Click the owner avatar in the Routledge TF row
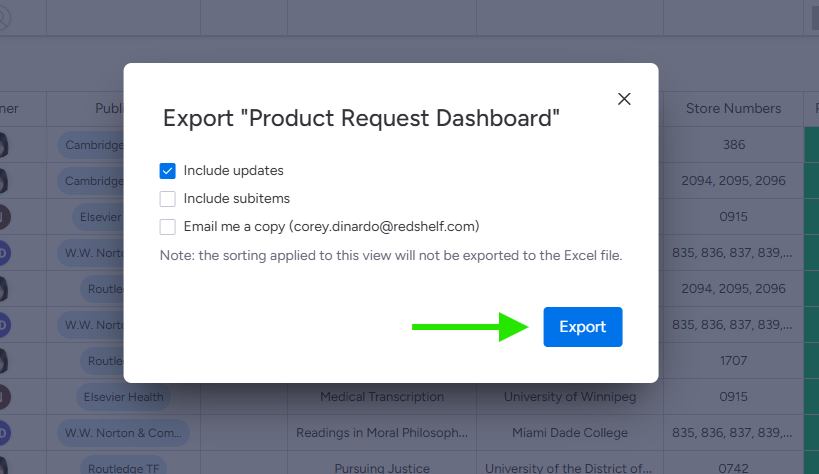 click(x=4, y=467)
